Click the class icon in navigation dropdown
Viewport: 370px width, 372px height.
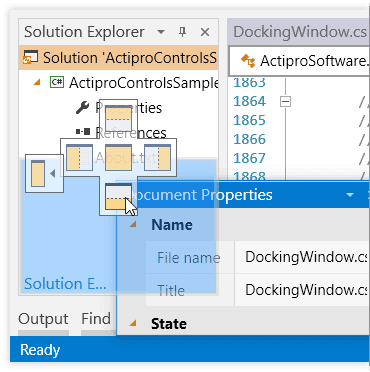(248, 61)
